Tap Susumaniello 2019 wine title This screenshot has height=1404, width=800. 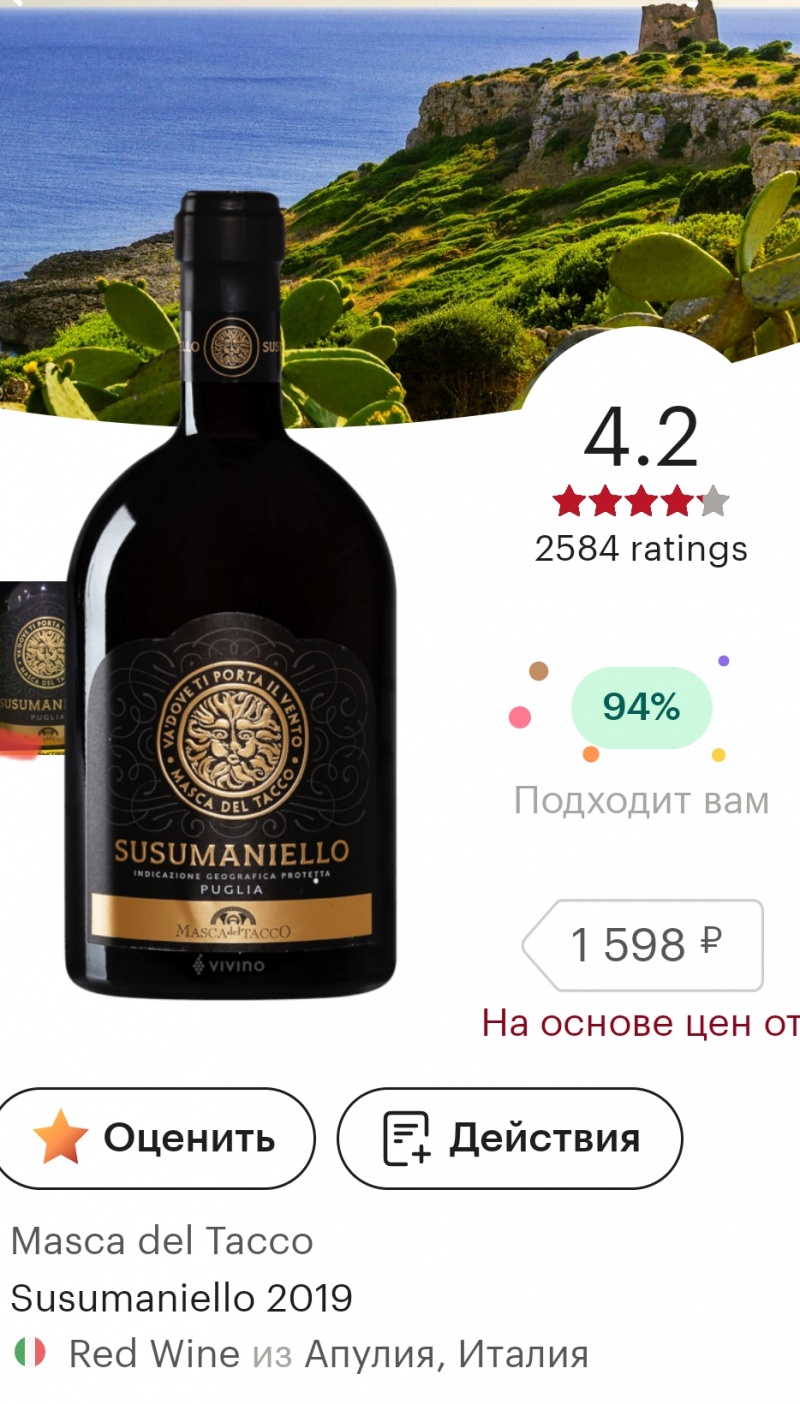[182, 1298]
